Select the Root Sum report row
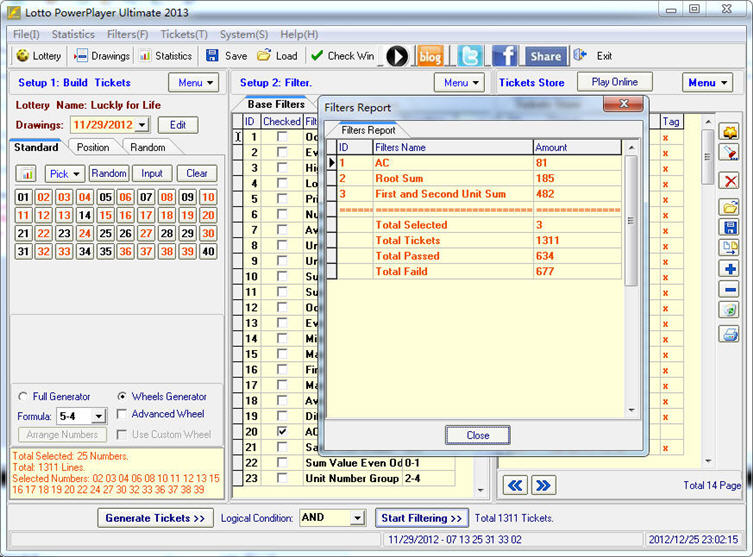Viewport: 753px width, 557px height. [479, 178]
